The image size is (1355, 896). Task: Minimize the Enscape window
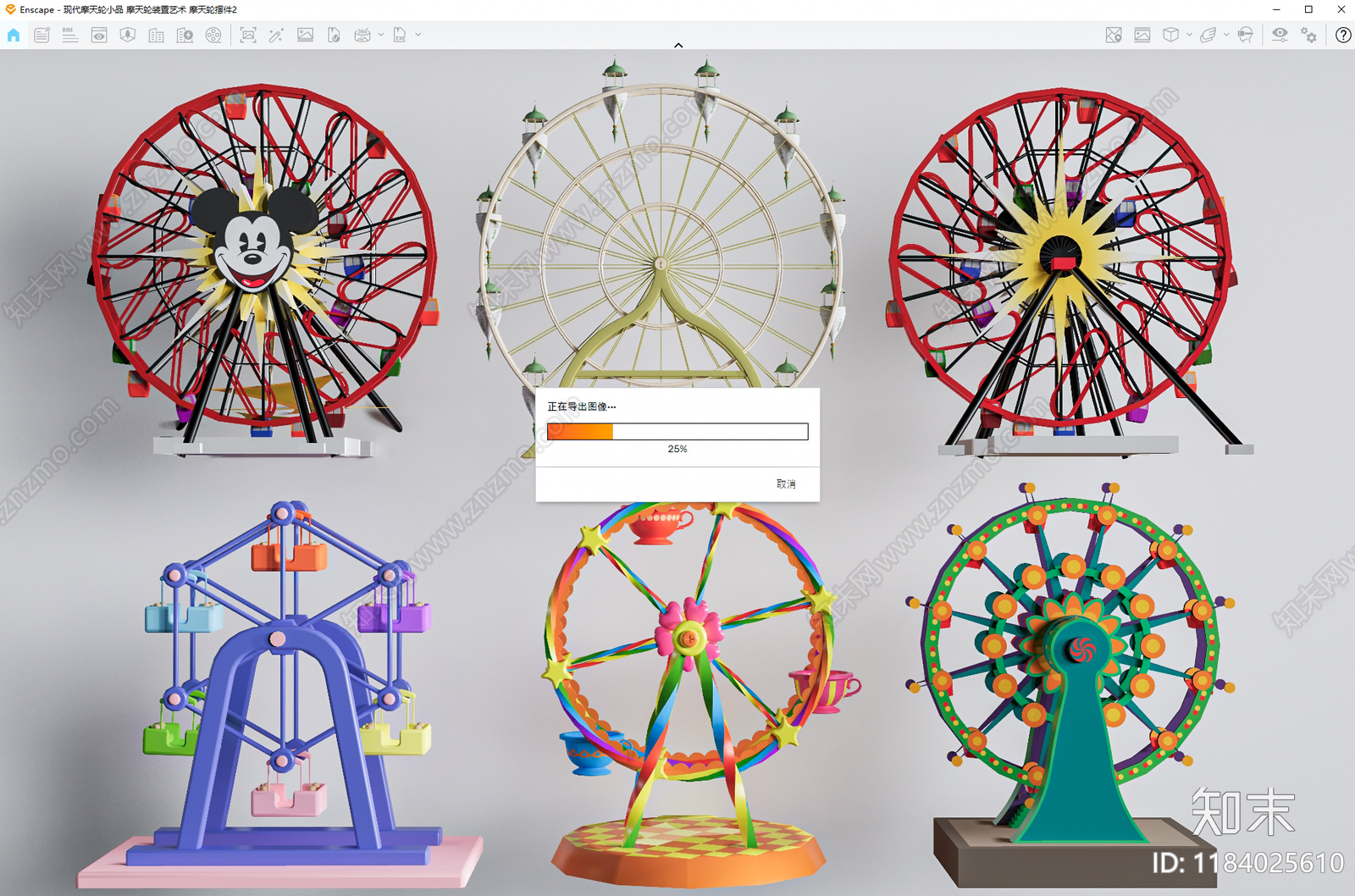click(x=1276, y=9)
